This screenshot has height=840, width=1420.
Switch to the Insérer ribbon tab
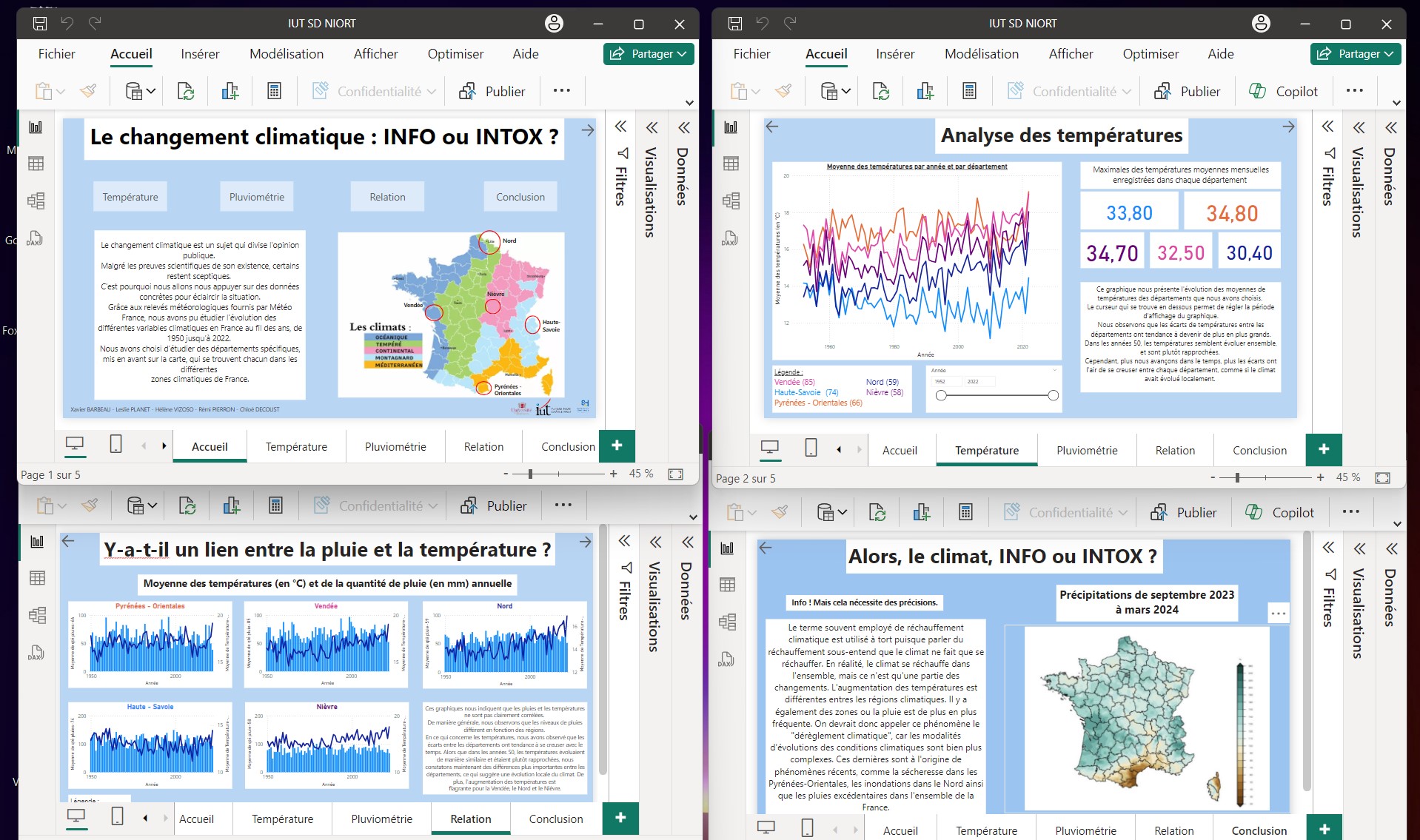pyautogui.click(x=199, y=53)
